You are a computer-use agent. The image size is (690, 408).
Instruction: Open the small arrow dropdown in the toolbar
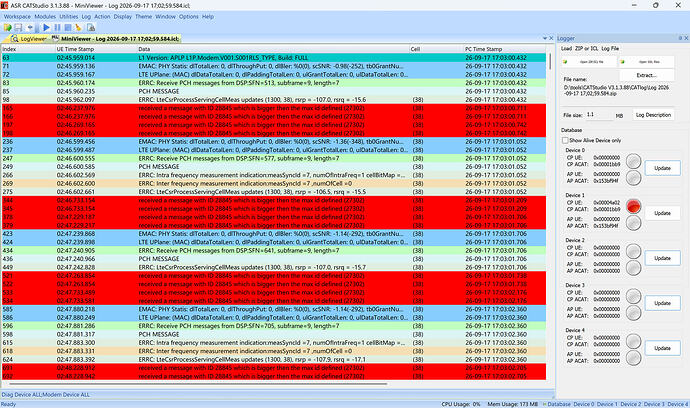click(30, 27)
